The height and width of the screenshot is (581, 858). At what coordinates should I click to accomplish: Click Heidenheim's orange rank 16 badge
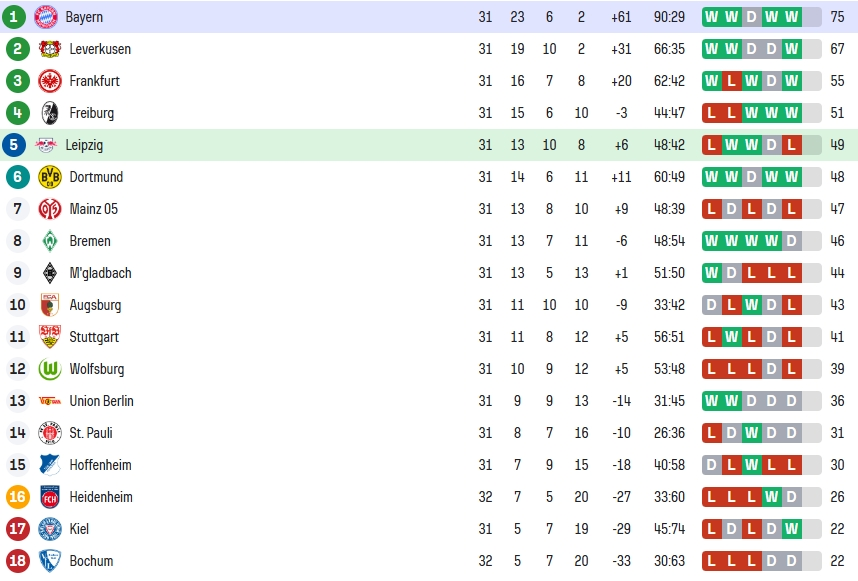coord(18,497)
